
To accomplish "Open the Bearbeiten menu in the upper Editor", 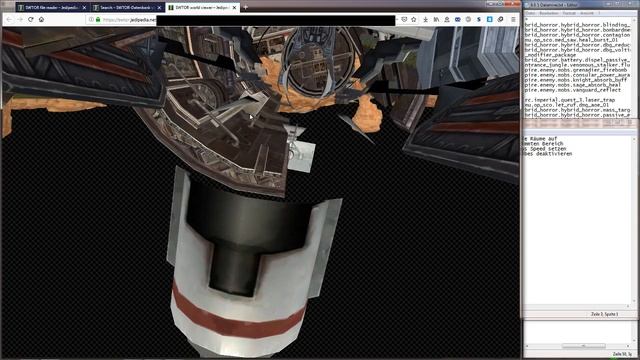I will click(x=549, y=13).
